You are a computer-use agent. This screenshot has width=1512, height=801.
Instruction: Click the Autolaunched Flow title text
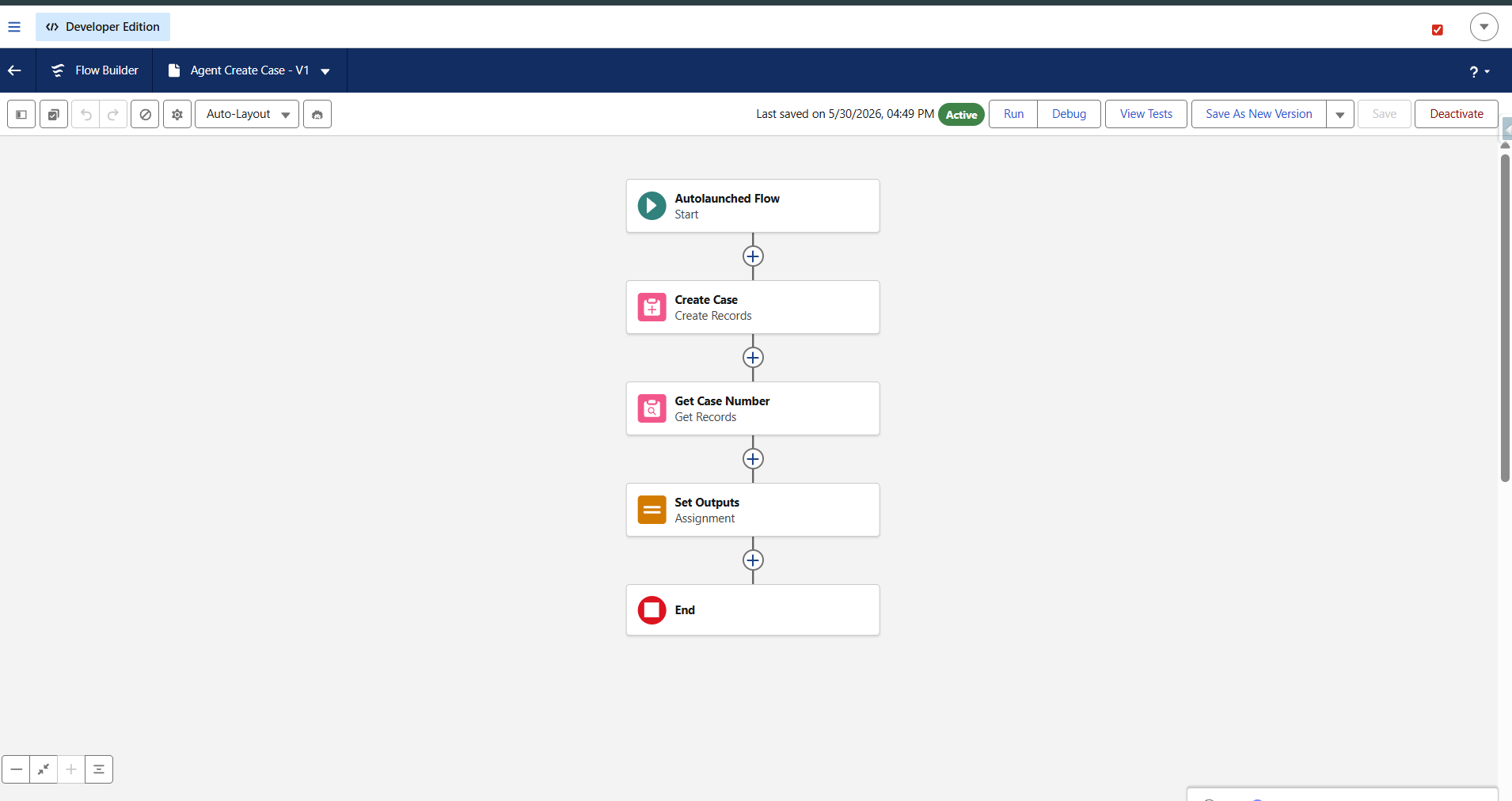click(727, 199)
